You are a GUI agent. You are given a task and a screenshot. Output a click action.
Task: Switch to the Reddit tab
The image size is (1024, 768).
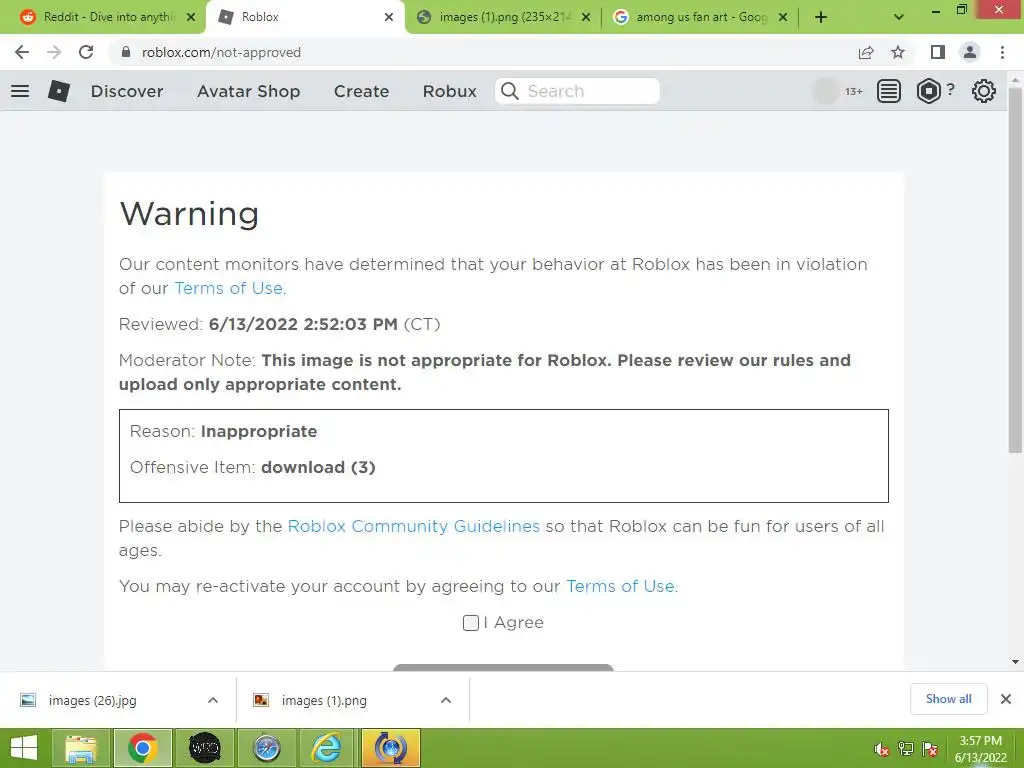(103, 17)
